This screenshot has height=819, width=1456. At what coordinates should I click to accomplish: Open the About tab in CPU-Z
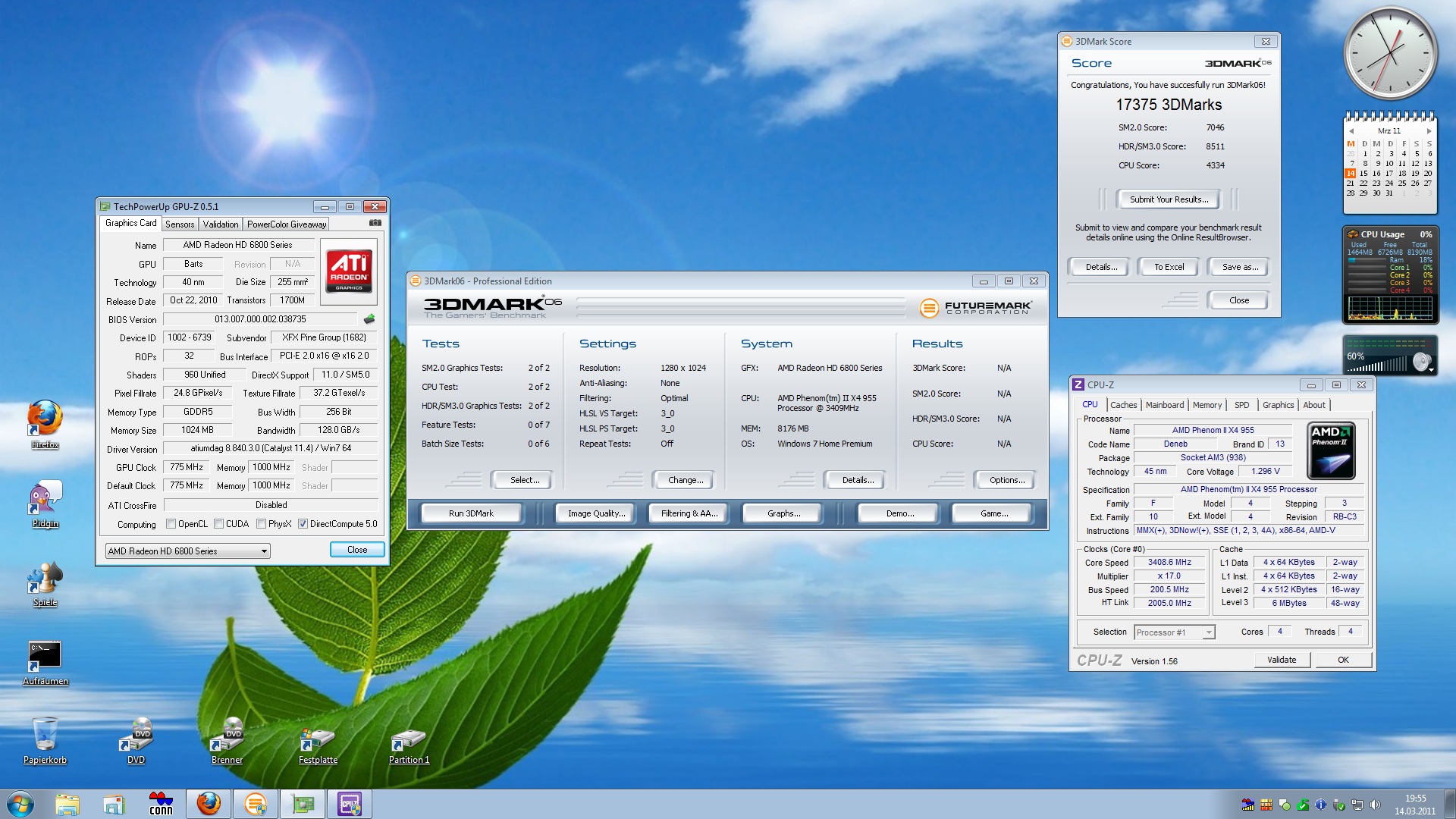coord(1314,405)
